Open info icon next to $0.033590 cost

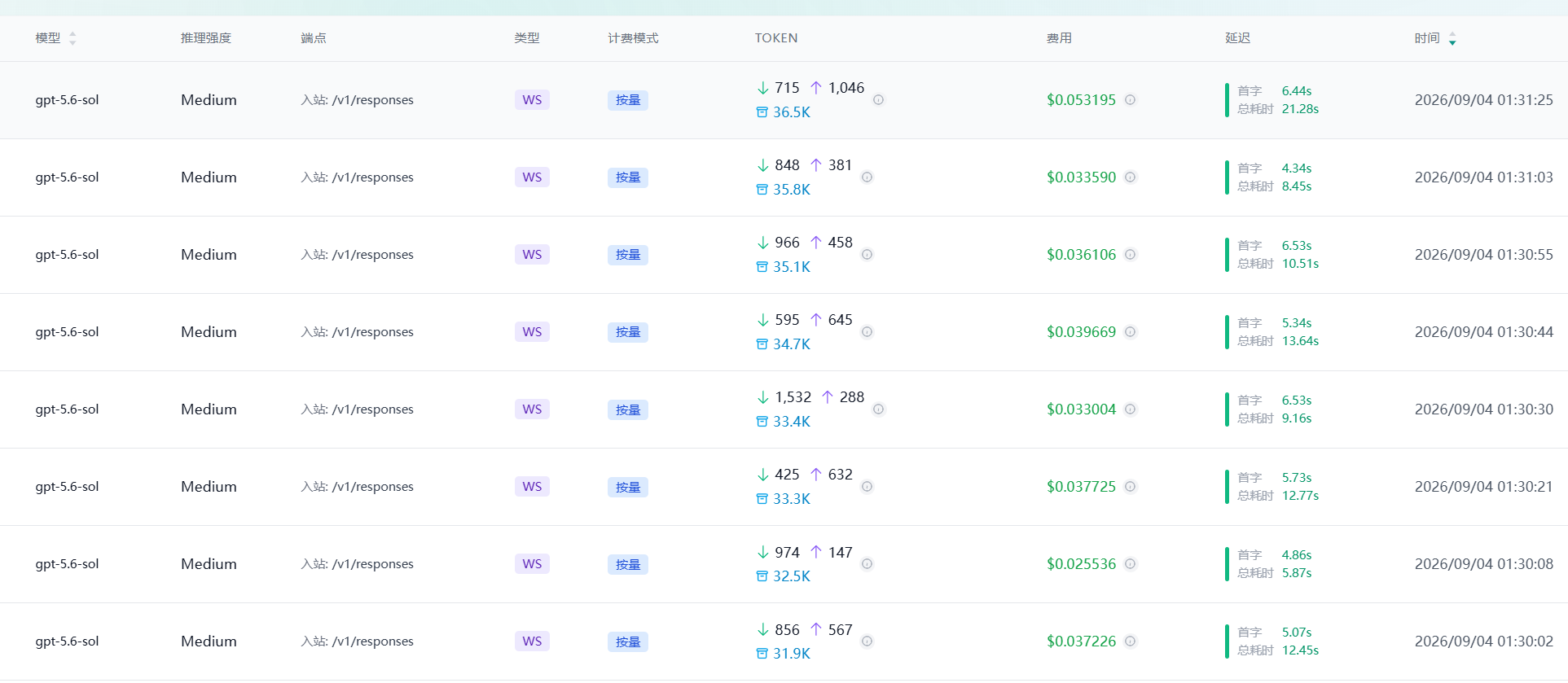pyautogui.click(x=1131, y=177)
